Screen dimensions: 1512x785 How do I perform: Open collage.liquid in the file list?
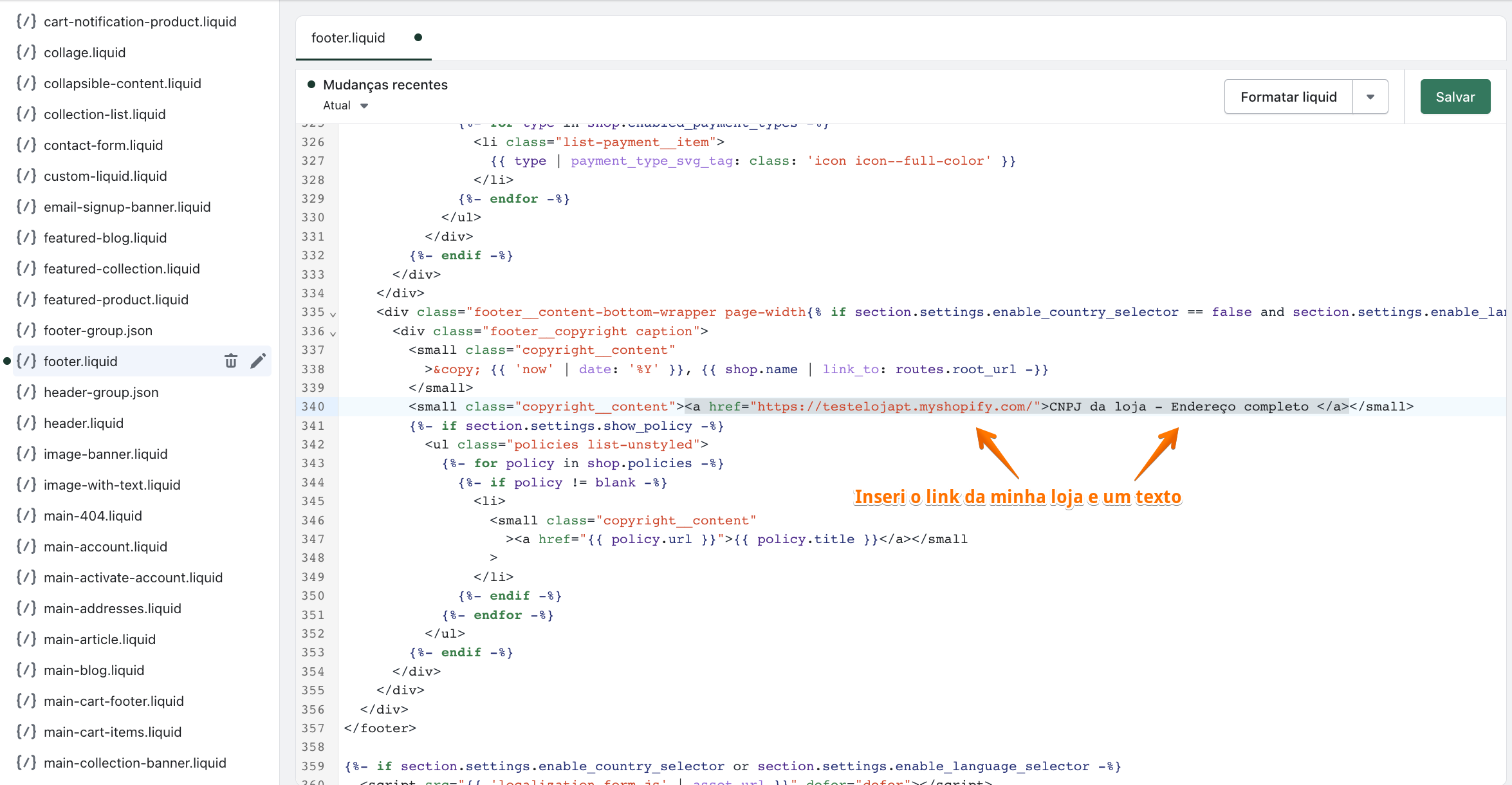[x=85, y=52]
